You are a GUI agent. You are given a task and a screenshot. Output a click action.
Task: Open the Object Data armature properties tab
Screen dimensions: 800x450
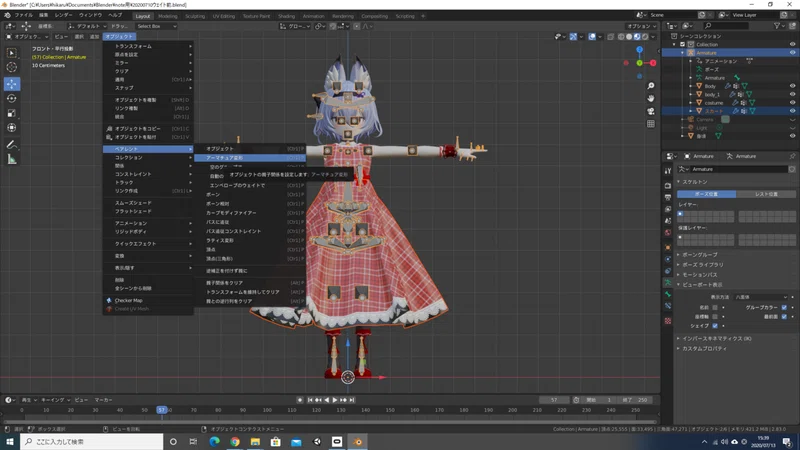pos(668,282)
